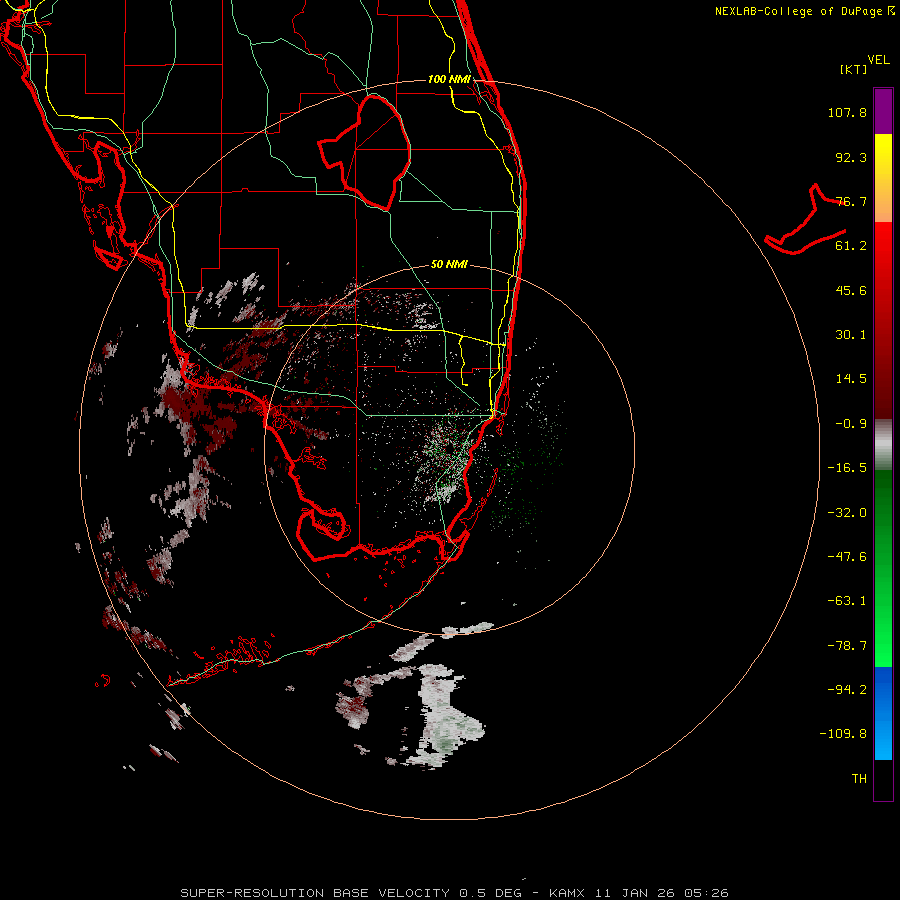
Task: Click the -63.1 legend value
Action: click(847, 601)
